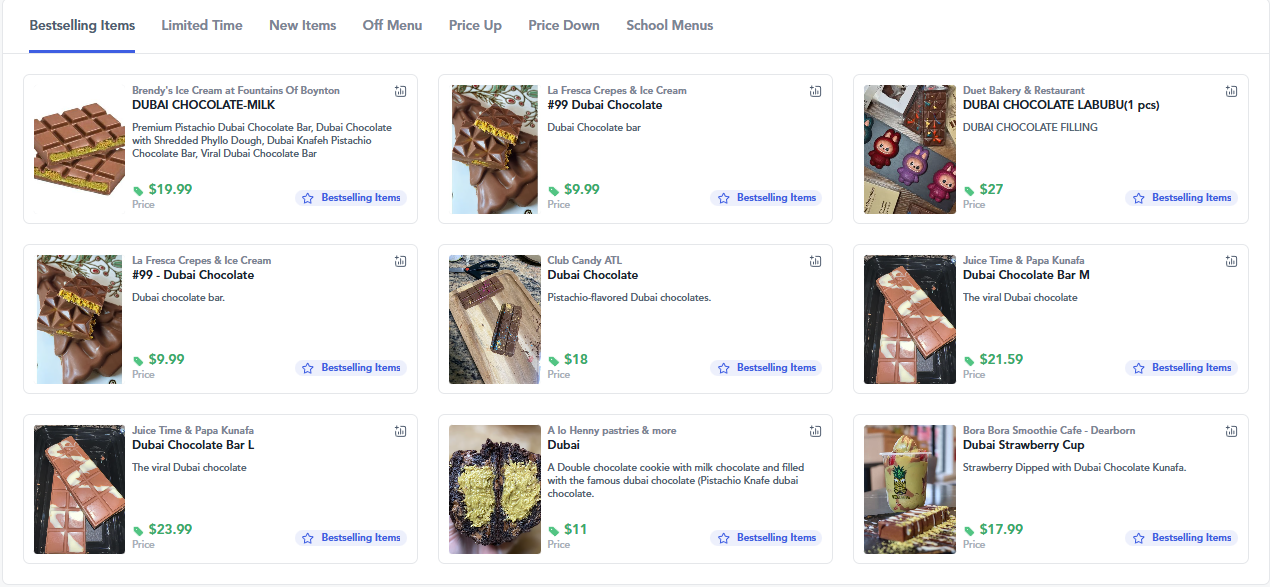
Task: Click the chart icon on DUBAI CHOCOLATE LABUBU card
Action: pyautogui.click(x=1231, y=91)
